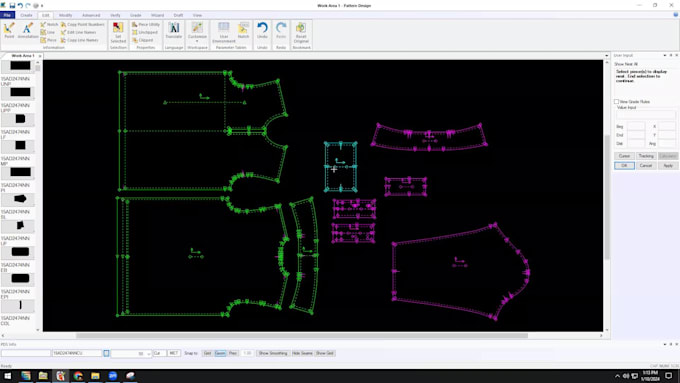Switch to the Grade ribbon tab
This screenshot has height=383, width=680.
(x=136, y=15)
